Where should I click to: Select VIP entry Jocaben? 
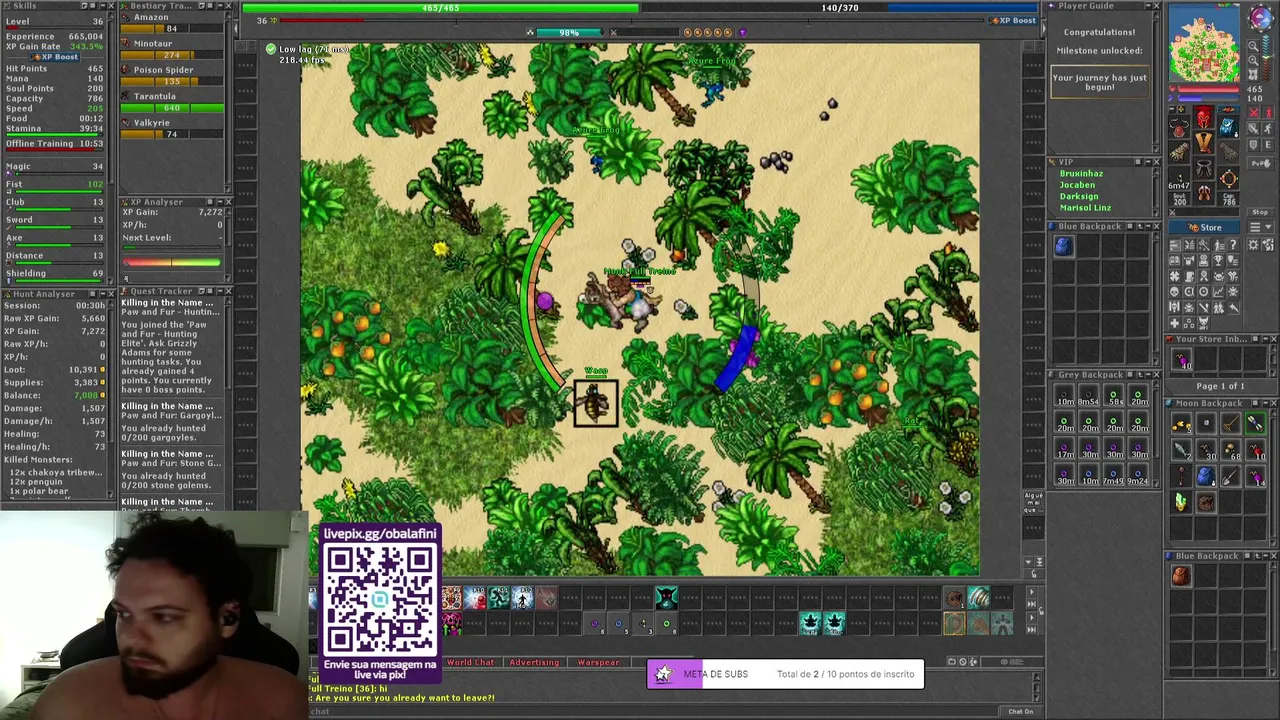[x=1077, y=185]
